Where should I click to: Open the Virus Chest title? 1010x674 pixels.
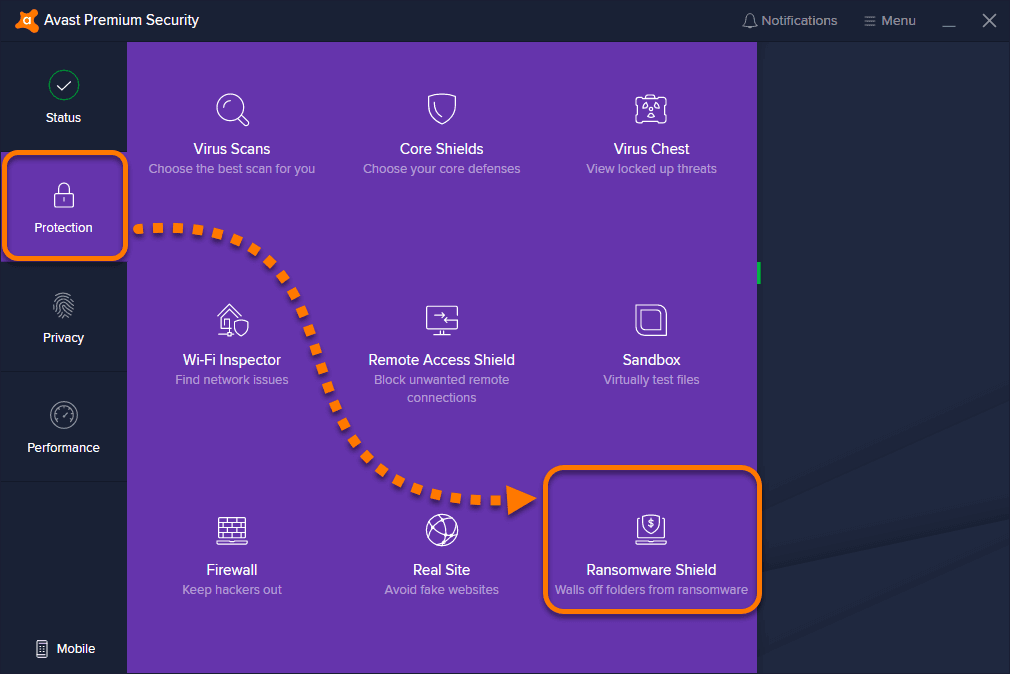click(x=651, y=149)
